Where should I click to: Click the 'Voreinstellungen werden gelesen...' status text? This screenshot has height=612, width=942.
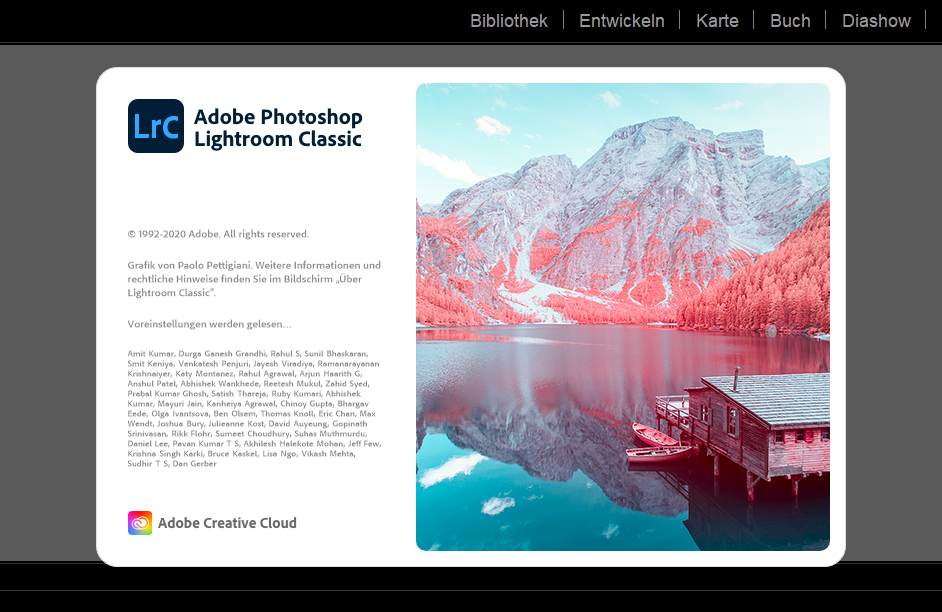tap(209, 324)
